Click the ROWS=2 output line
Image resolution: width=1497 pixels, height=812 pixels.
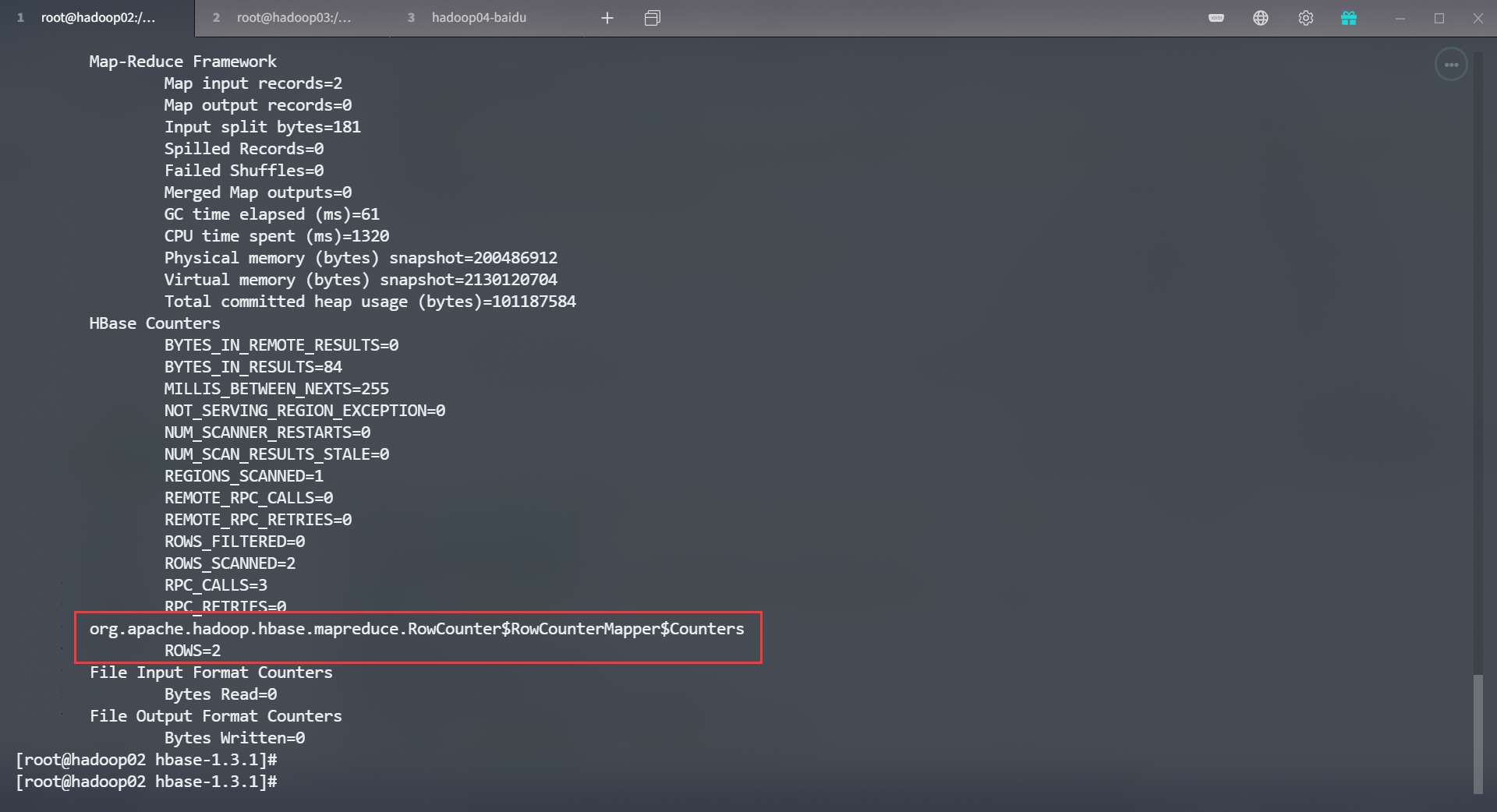[x=193, y=651]
